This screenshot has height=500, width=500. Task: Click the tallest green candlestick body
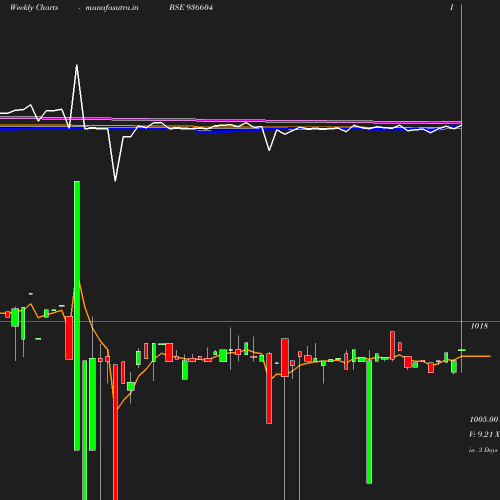pyautogui.click(x=77, y=316)
